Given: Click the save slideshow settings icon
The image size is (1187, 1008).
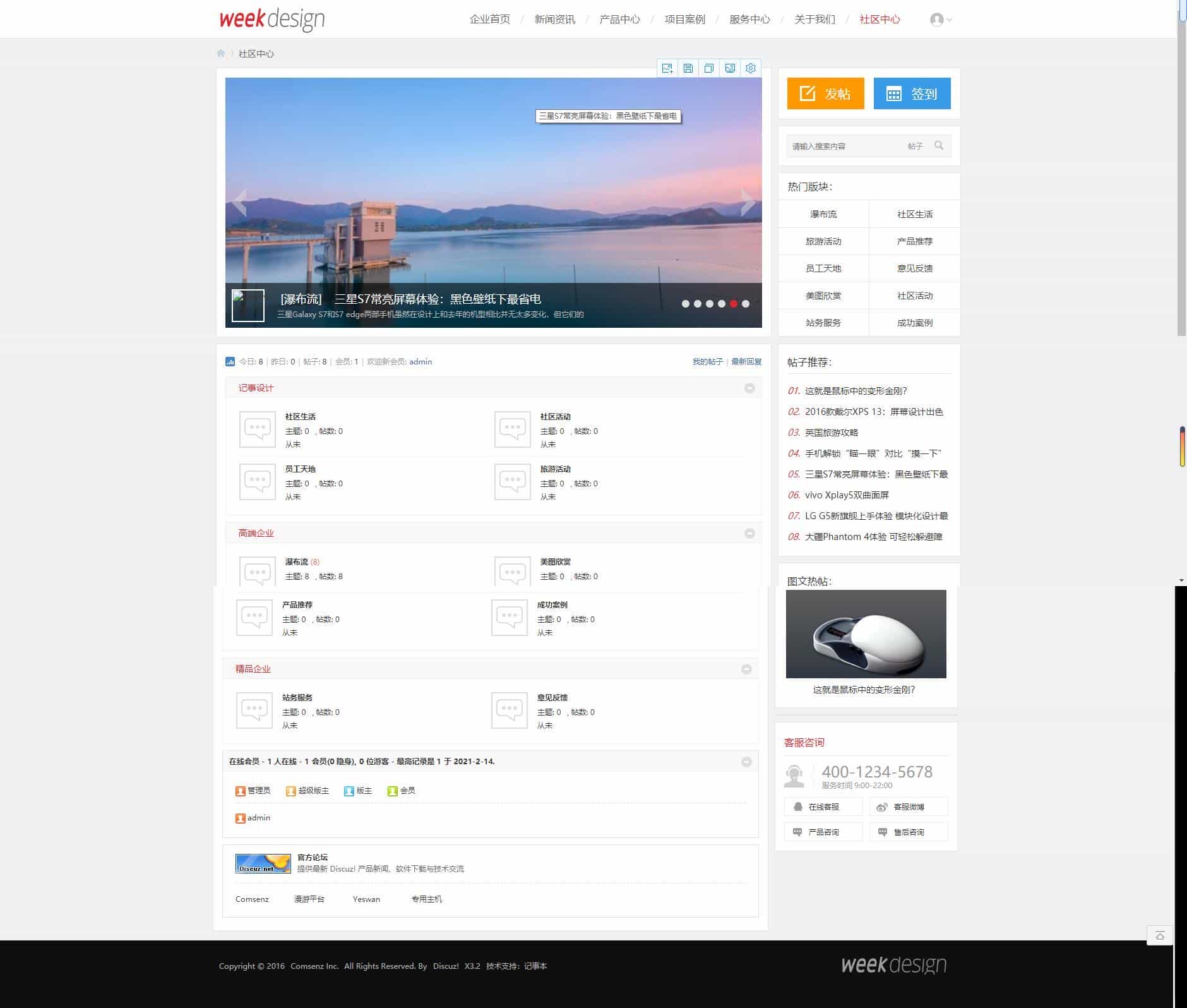Looking at the screenshot, I should pyautogui.click(x=688, y=68).
